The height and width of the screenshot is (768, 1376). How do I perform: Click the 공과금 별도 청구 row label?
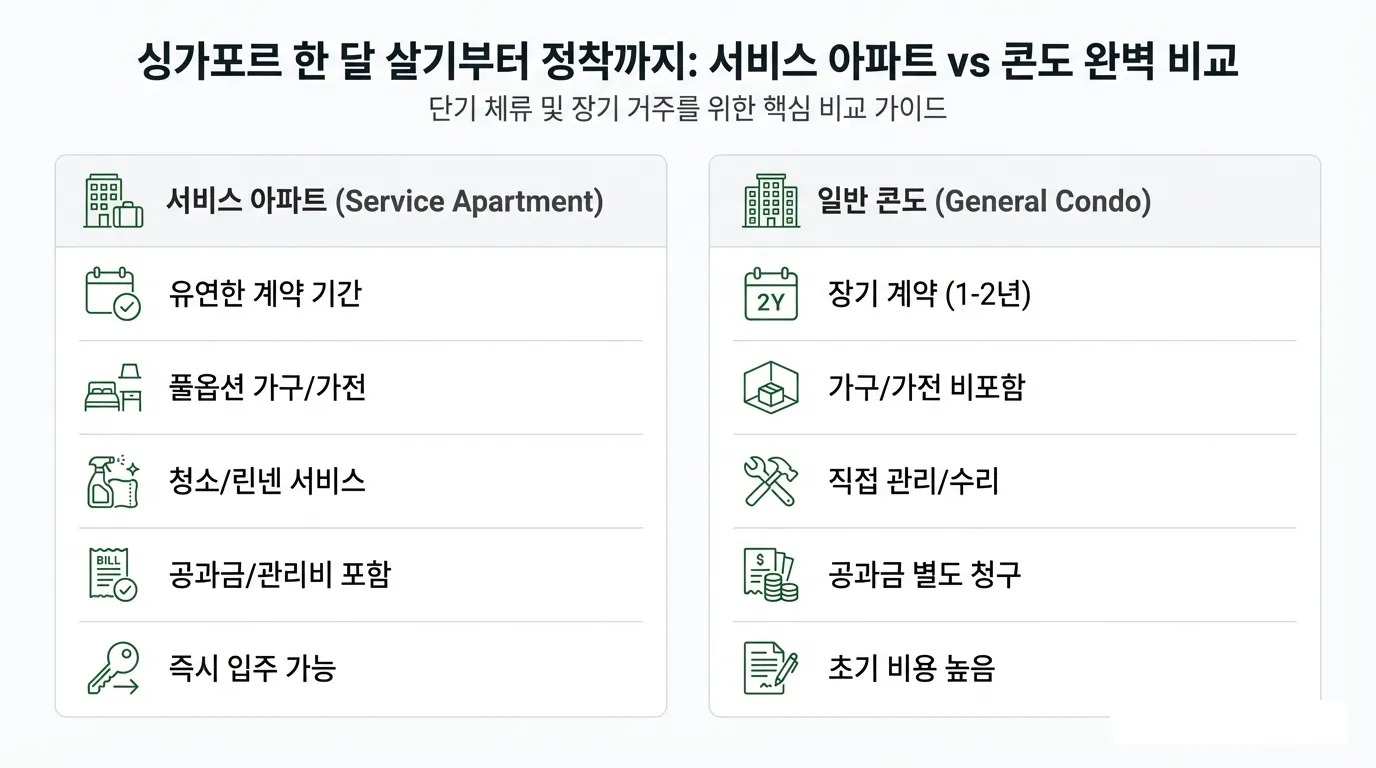click(924, 574)
